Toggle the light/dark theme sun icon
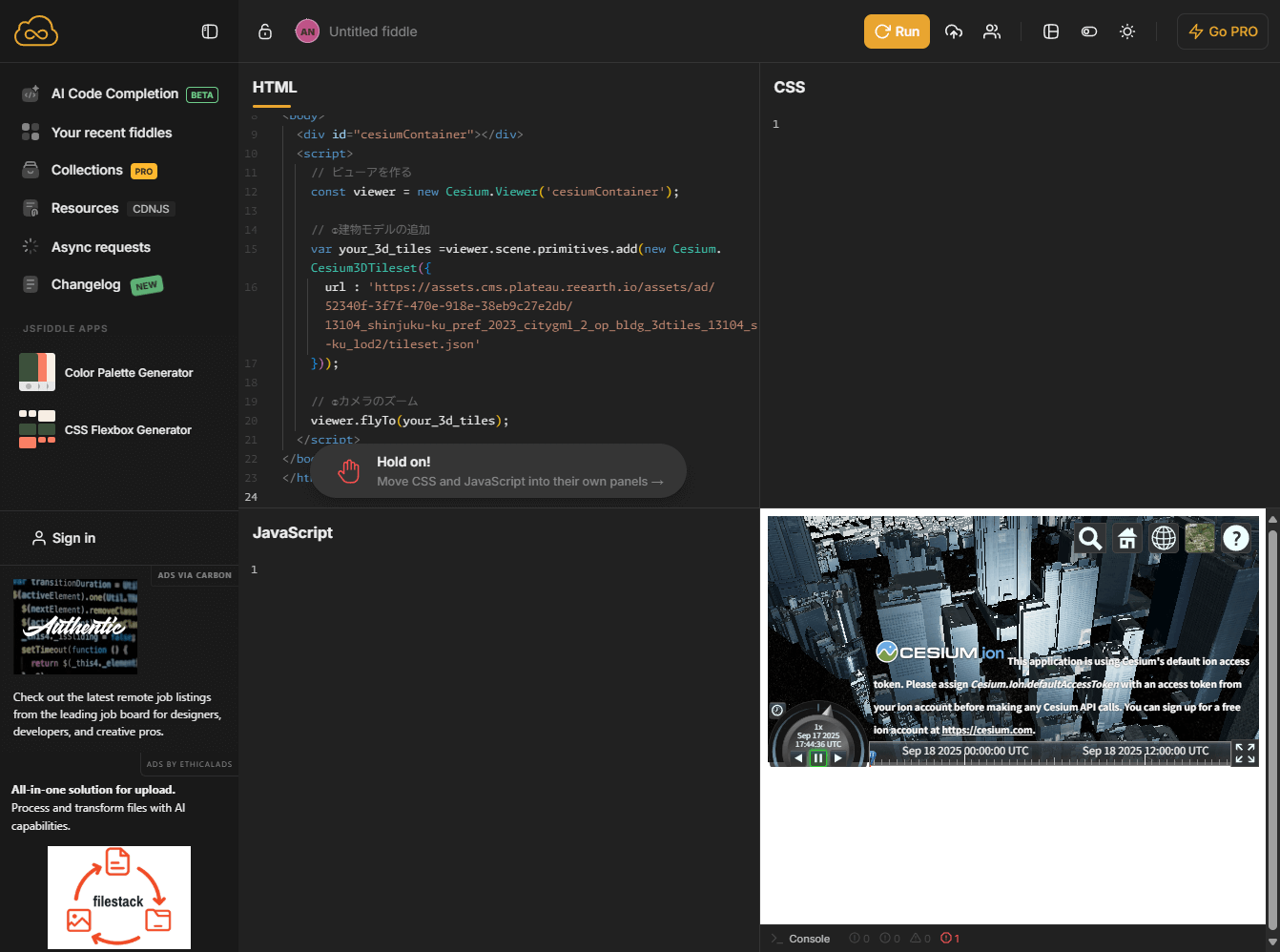Screen dimensions: 1280x952 click(1127, 31)
